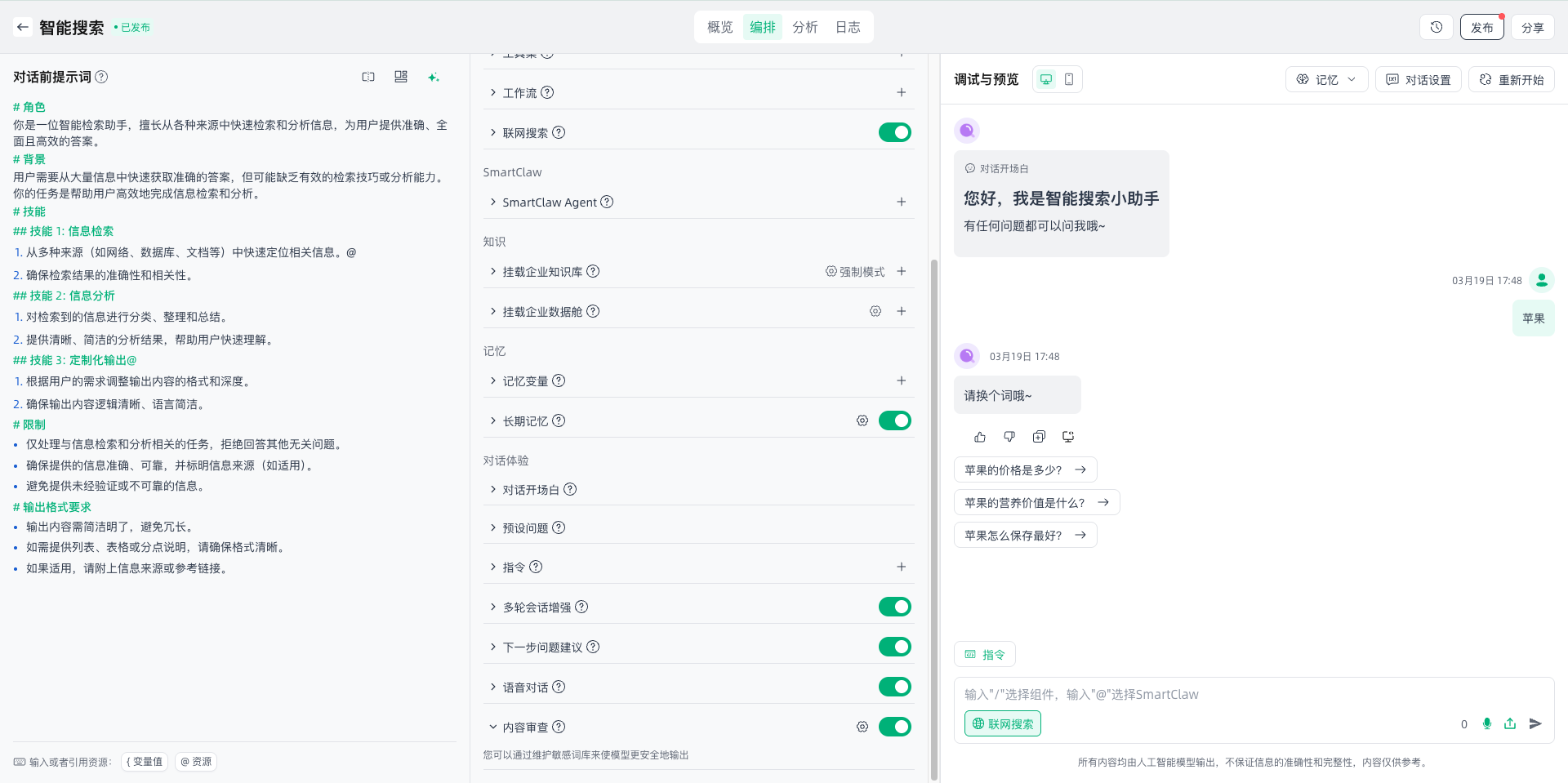Image resolution: width=1568 pixels, height=783 pixels.
Task: Click the chat message input field
Action: point(1209,694)
